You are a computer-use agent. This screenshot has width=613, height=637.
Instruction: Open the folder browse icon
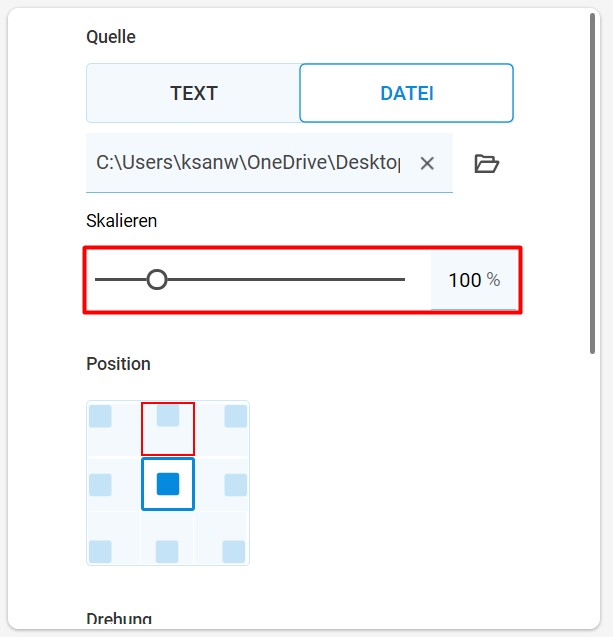(486, 164)
